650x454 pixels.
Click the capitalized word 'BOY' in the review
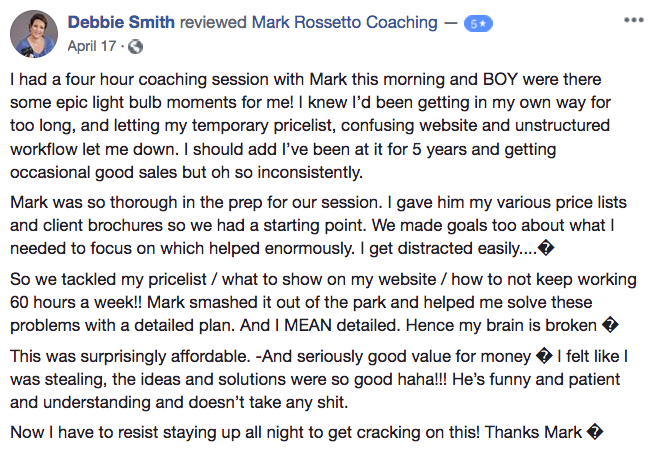500,79
